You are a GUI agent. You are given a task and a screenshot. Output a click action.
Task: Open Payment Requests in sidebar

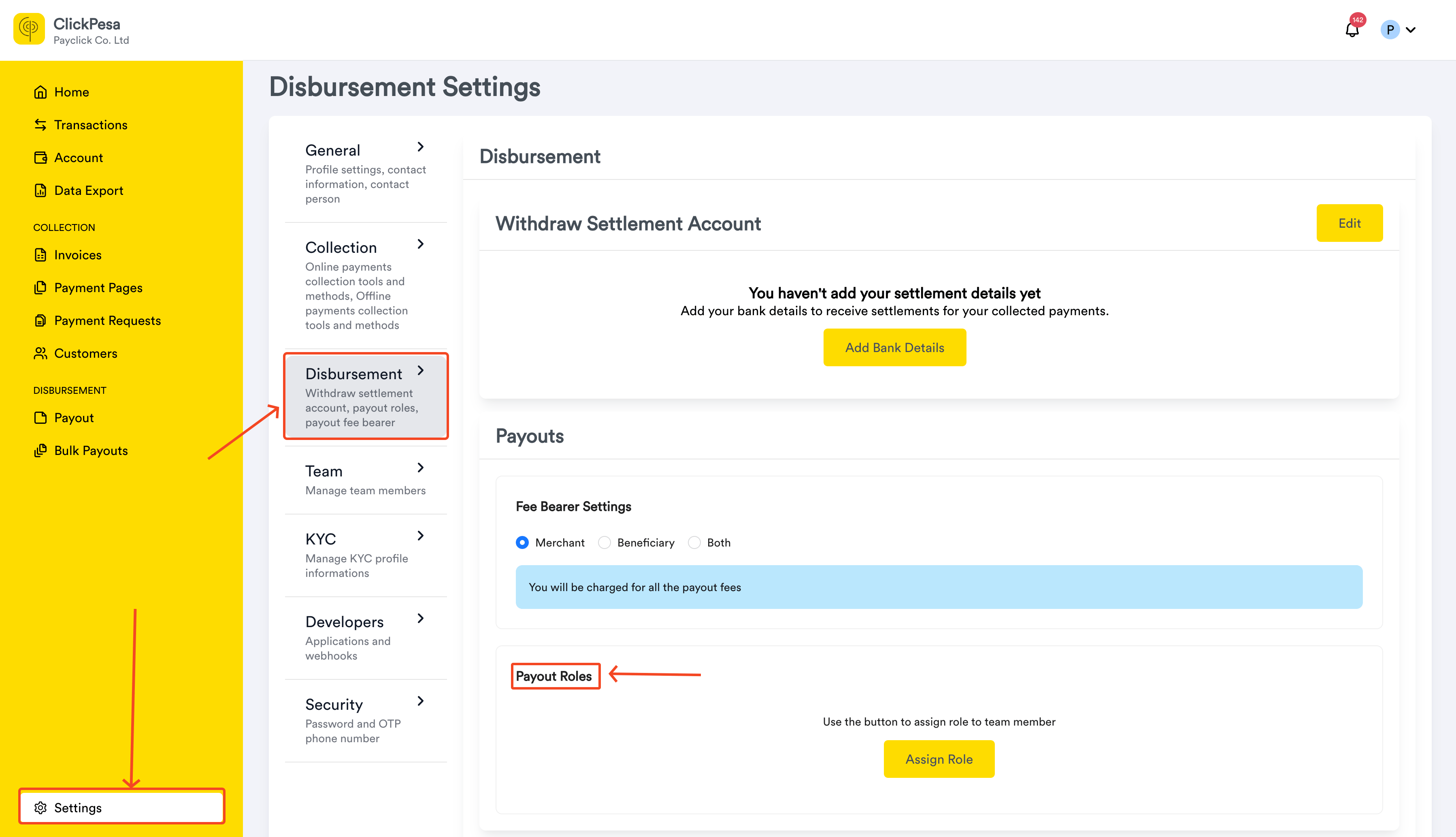(107, 320)
